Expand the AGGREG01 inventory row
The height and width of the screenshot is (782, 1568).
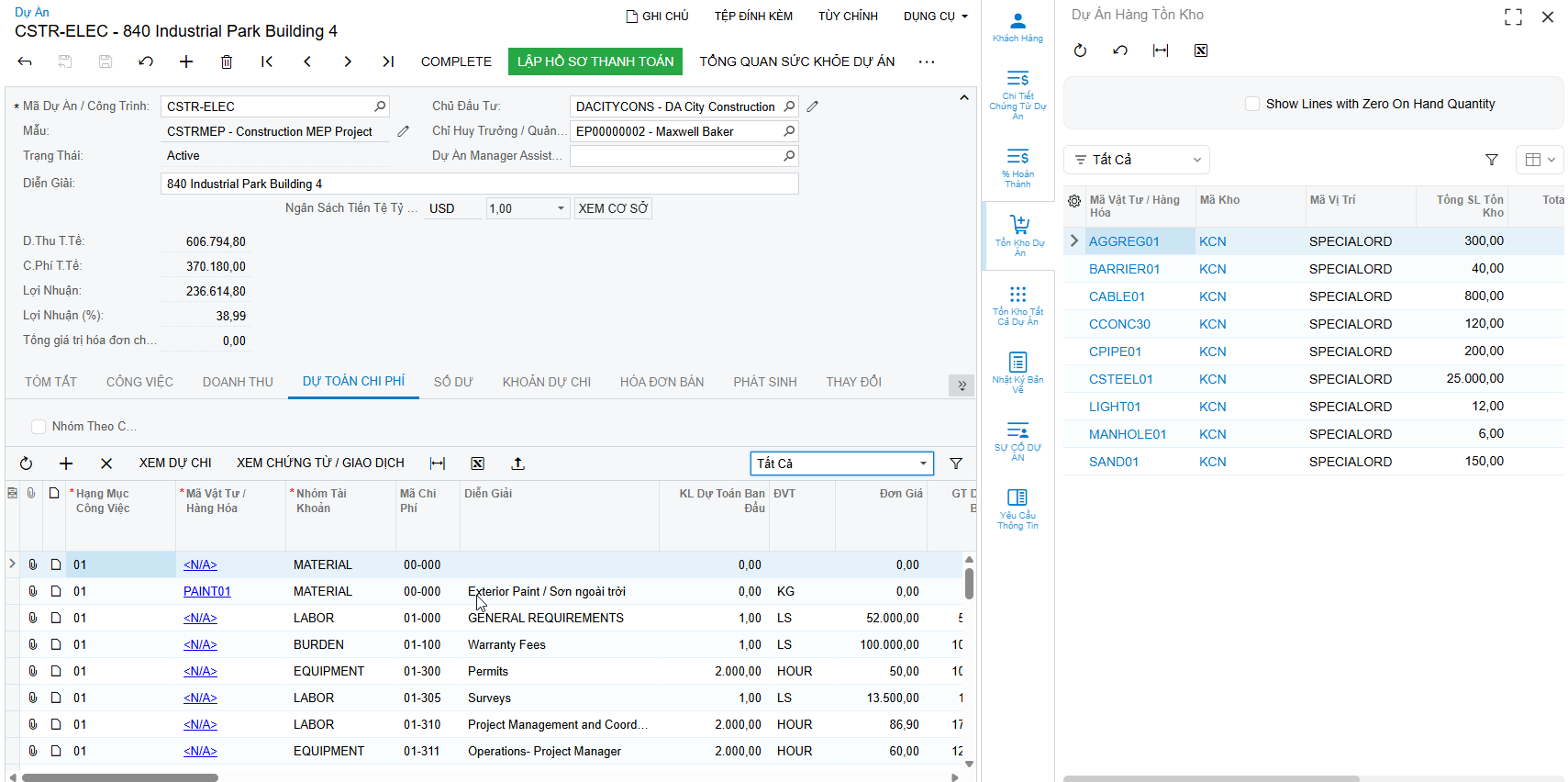1074,240
